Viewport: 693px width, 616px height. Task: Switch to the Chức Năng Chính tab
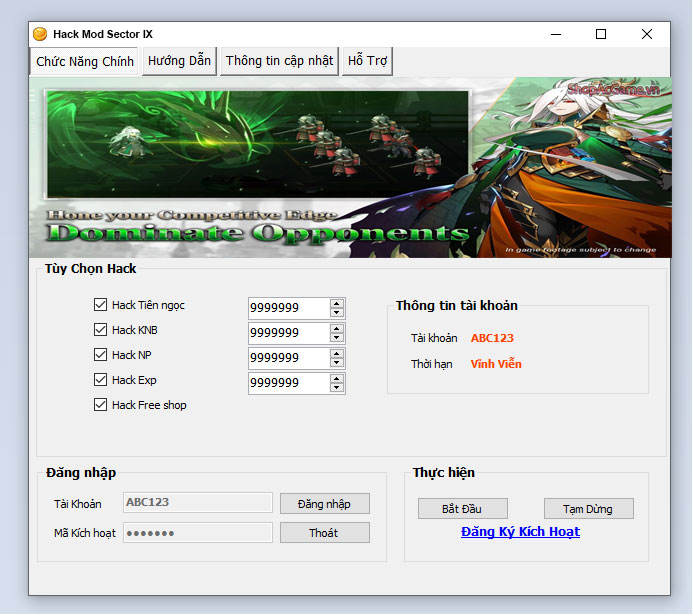[84, 61]
